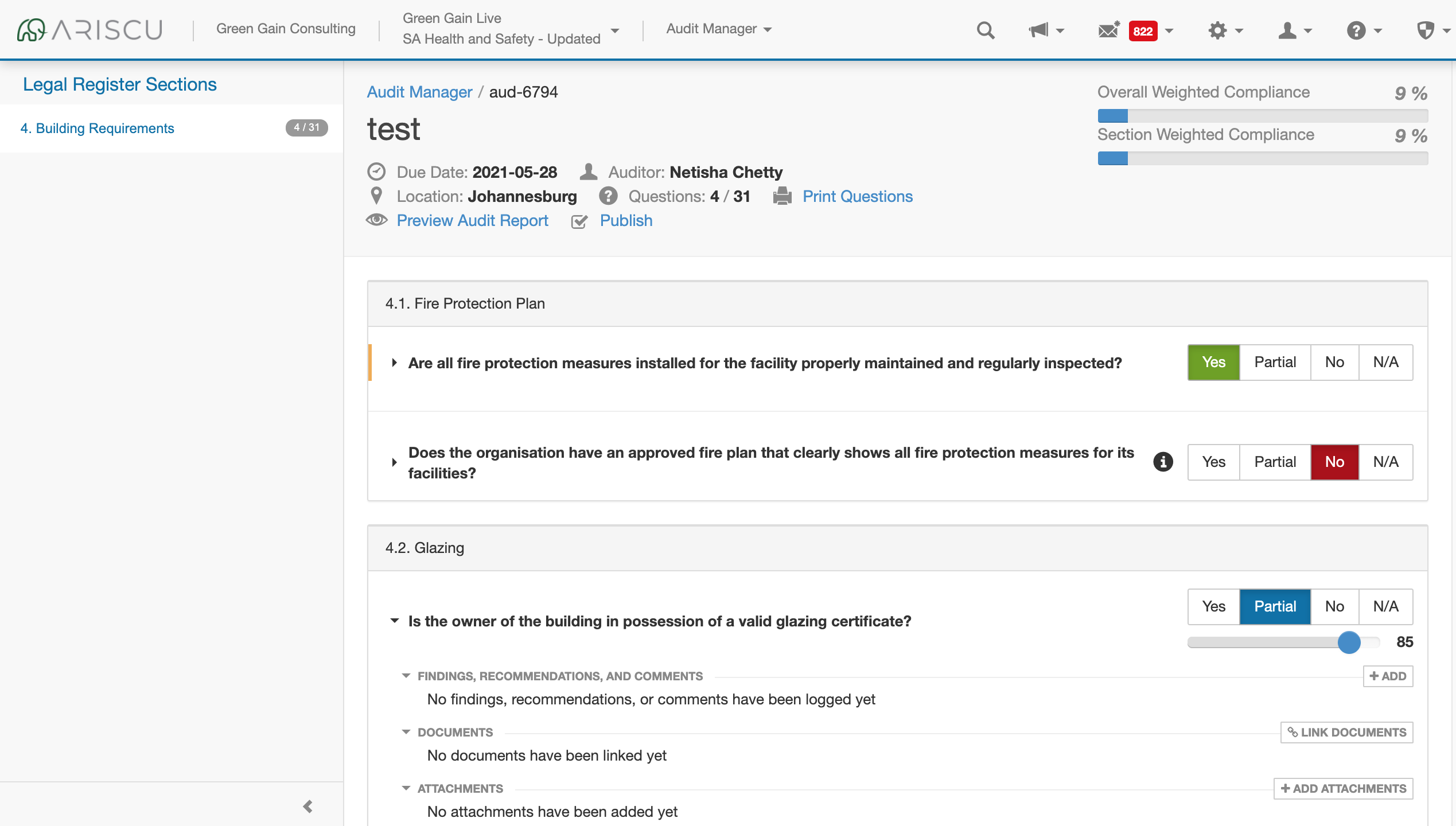Open the user profile icon menu
Viewport: 1456px width, 826px height.
[1288, 30]
